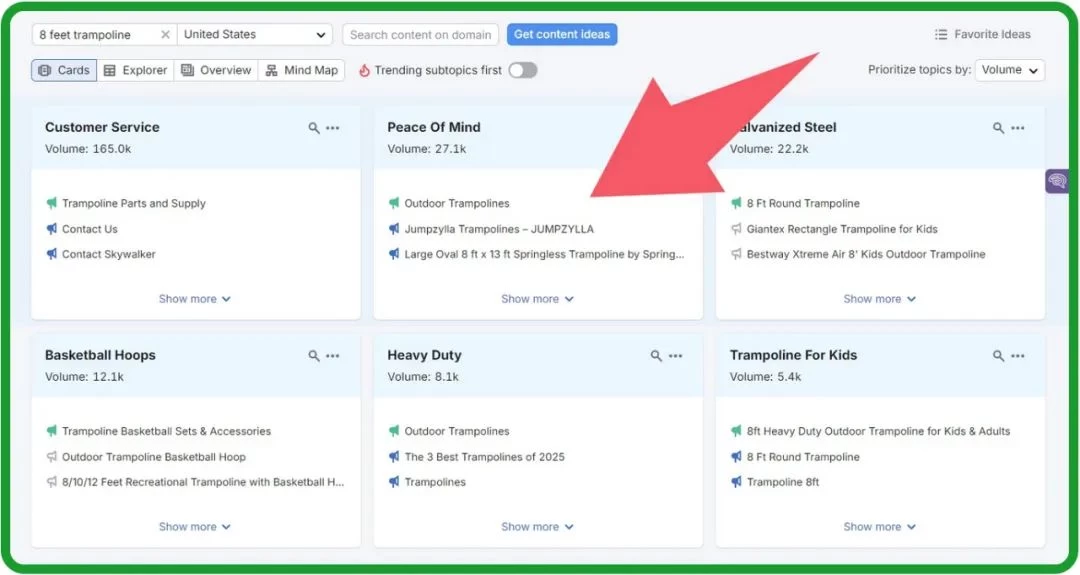Open the United States country dropdown
The width and height of the screenshot is (1080, 575).
(x=255, y=34)
